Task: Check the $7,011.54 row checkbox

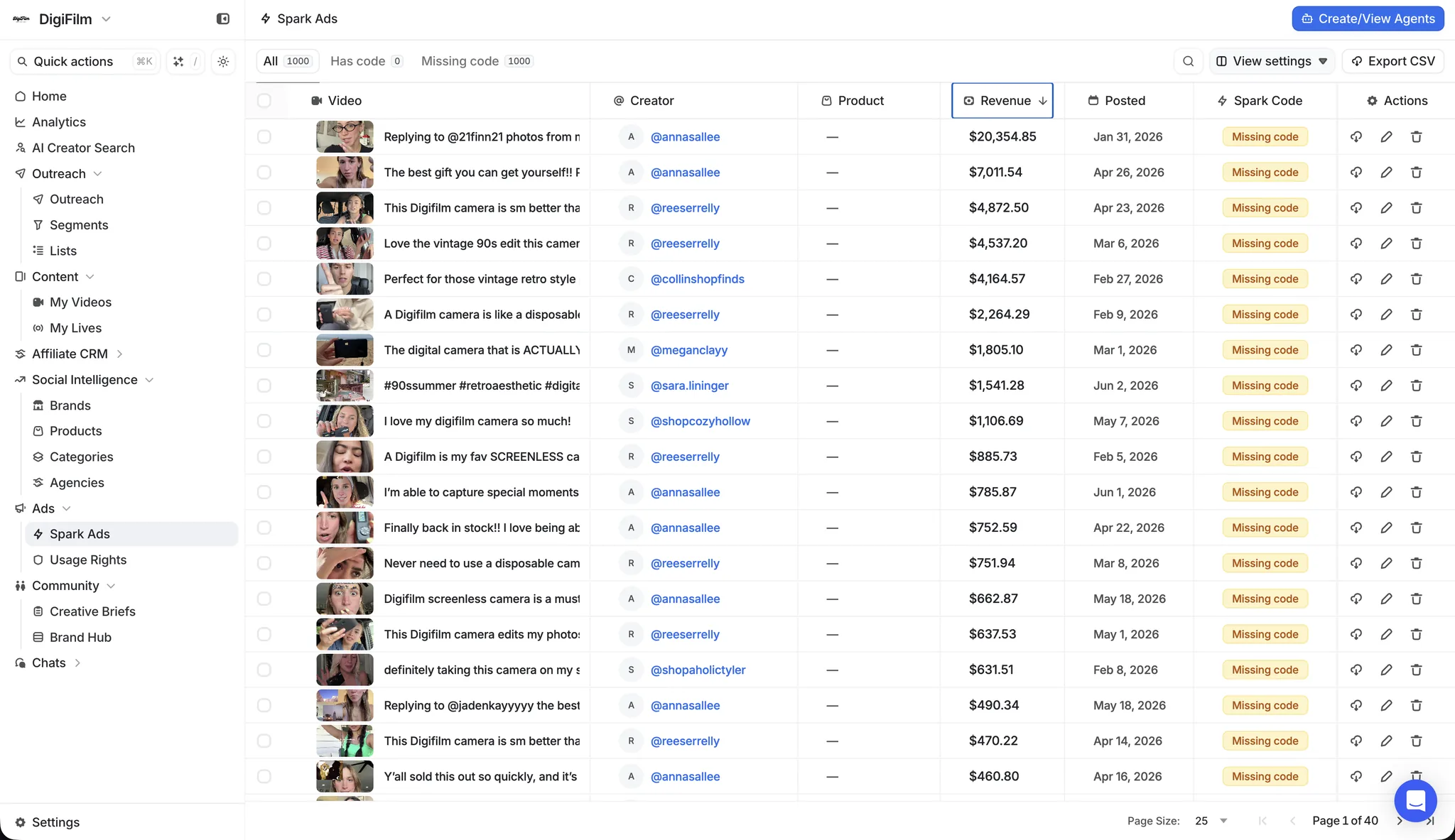Action: (264, 173)
